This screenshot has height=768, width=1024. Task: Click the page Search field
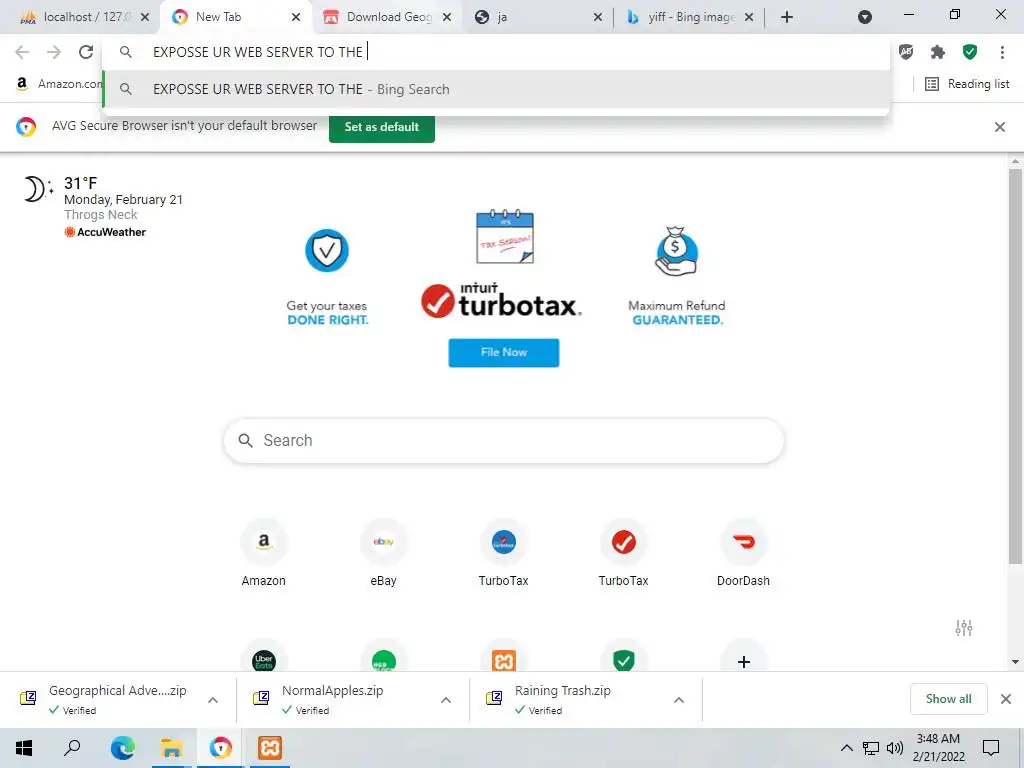pos(504,441)
